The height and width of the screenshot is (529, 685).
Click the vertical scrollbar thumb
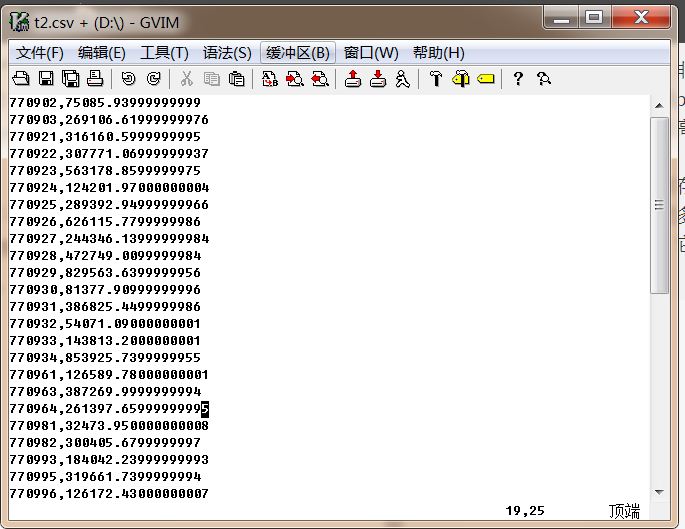point(659,205)
